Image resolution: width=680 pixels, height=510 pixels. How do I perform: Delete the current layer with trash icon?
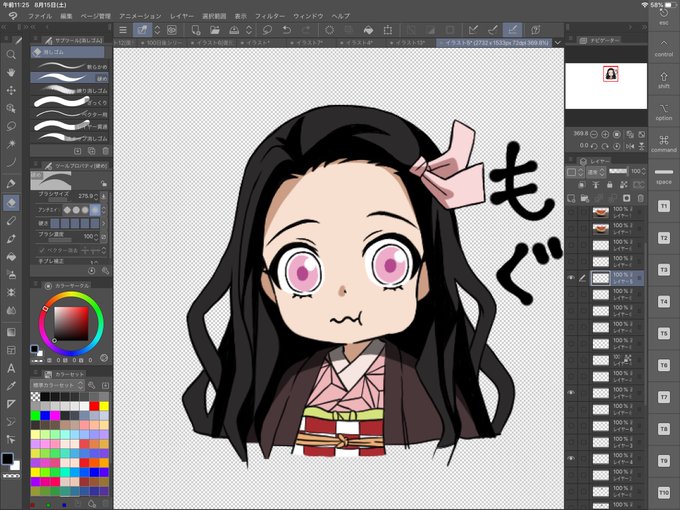pyautogui.click(x=641, y=198)
